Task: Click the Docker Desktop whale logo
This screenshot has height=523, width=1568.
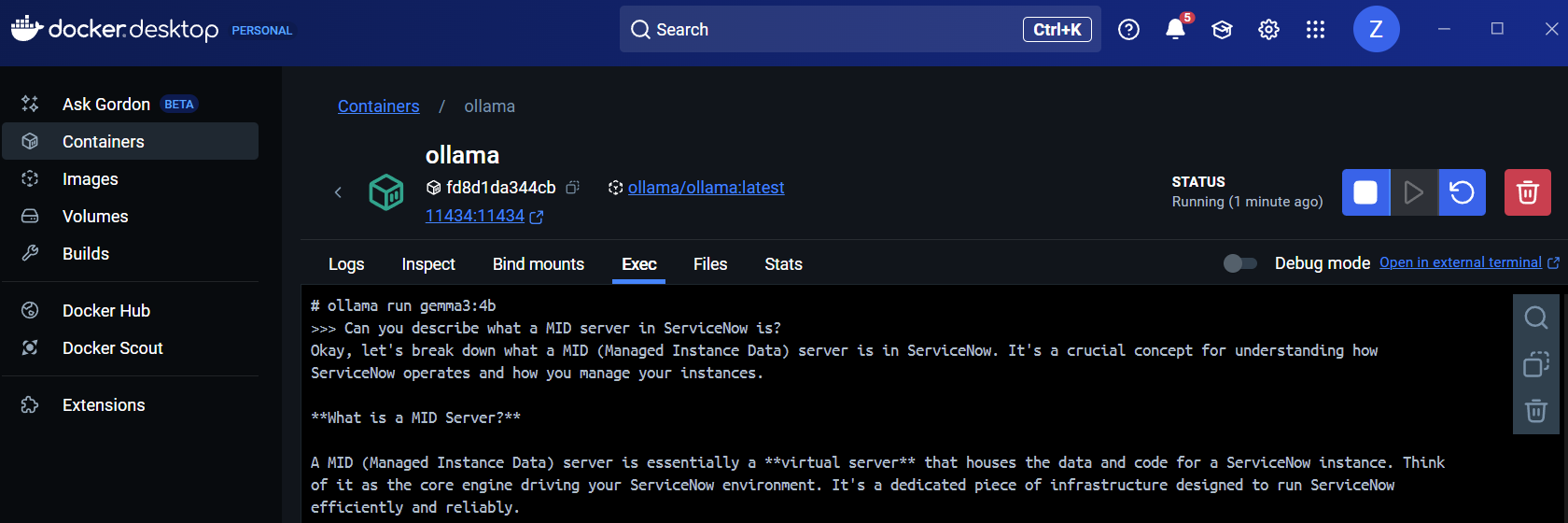Action: tap(26, 28)
